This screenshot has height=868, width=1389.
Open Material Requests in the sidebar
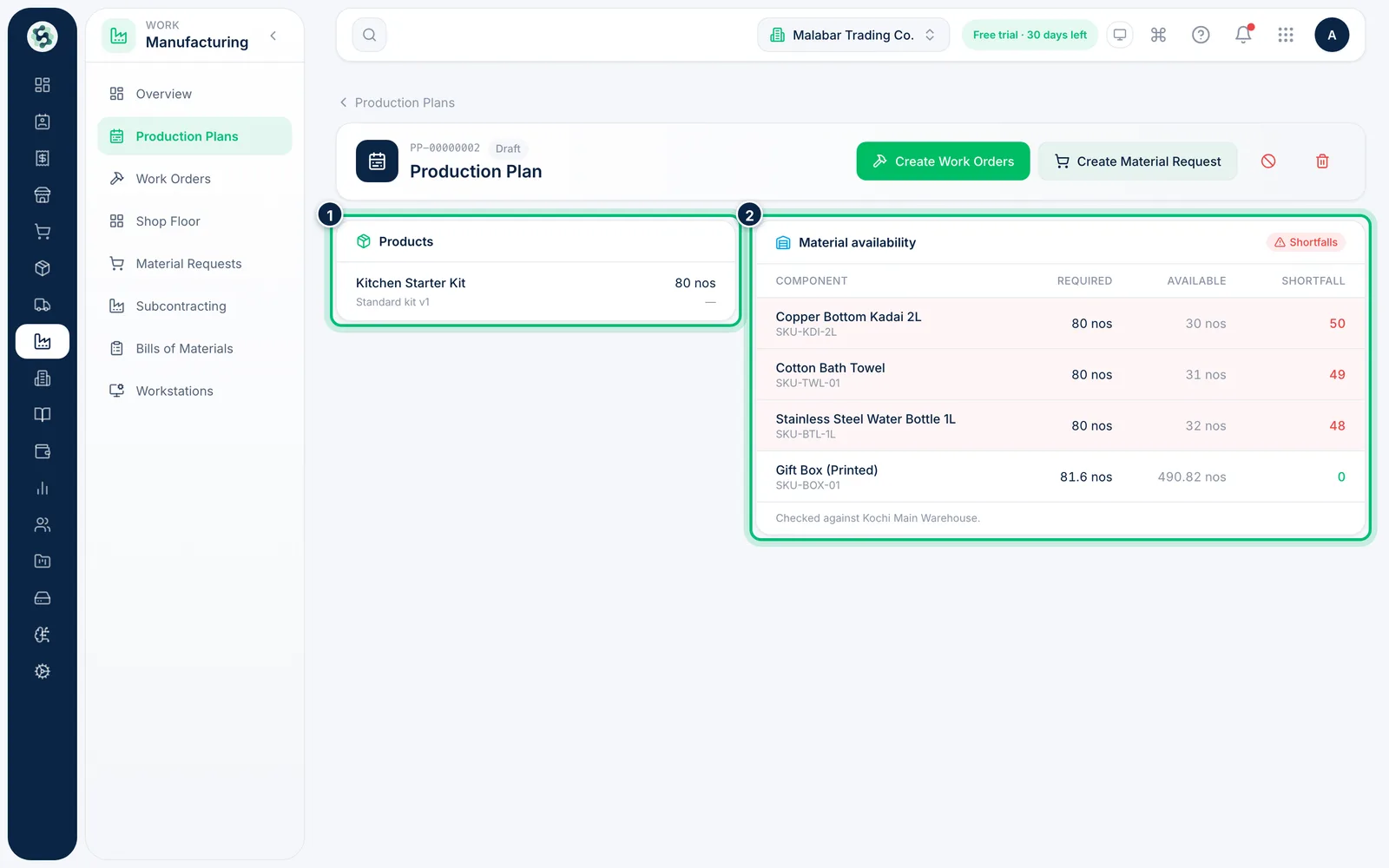click(194, 264)
